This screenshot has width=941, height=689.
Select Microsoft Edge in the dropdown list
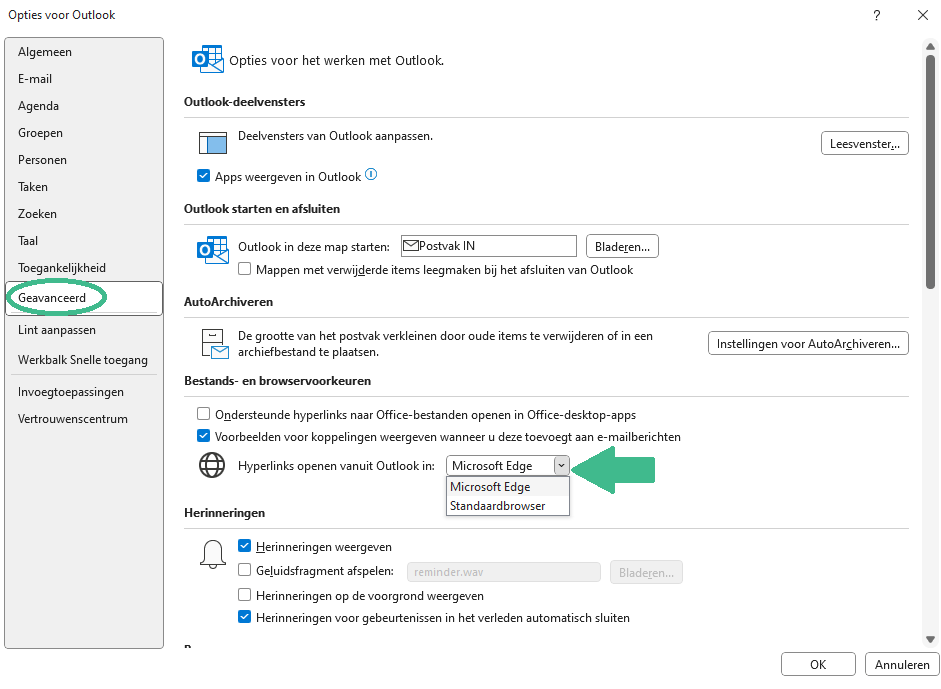[508, 487]
